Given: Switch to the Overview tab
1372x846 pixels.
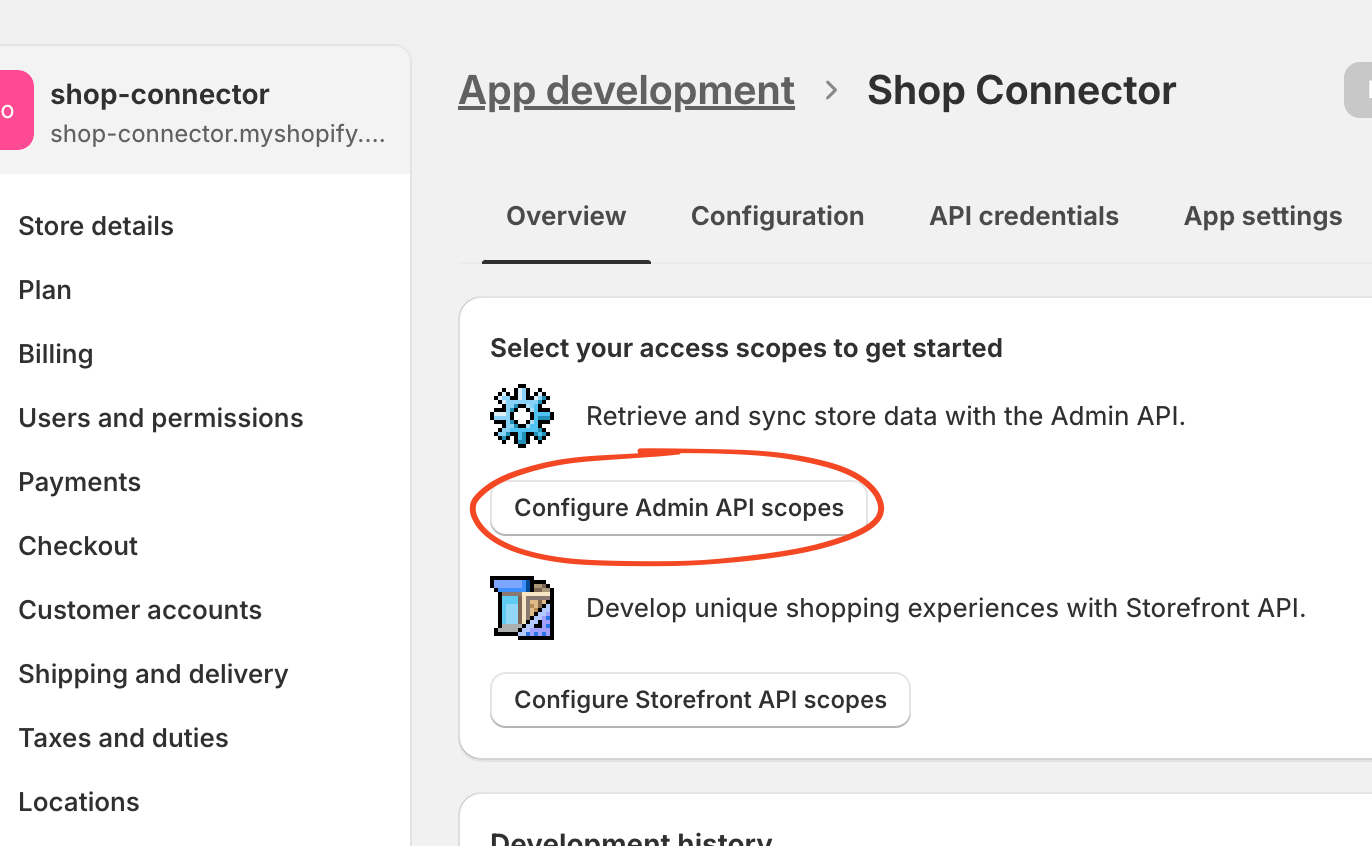Looking at the screenshot, I should [x=566, y=217].
